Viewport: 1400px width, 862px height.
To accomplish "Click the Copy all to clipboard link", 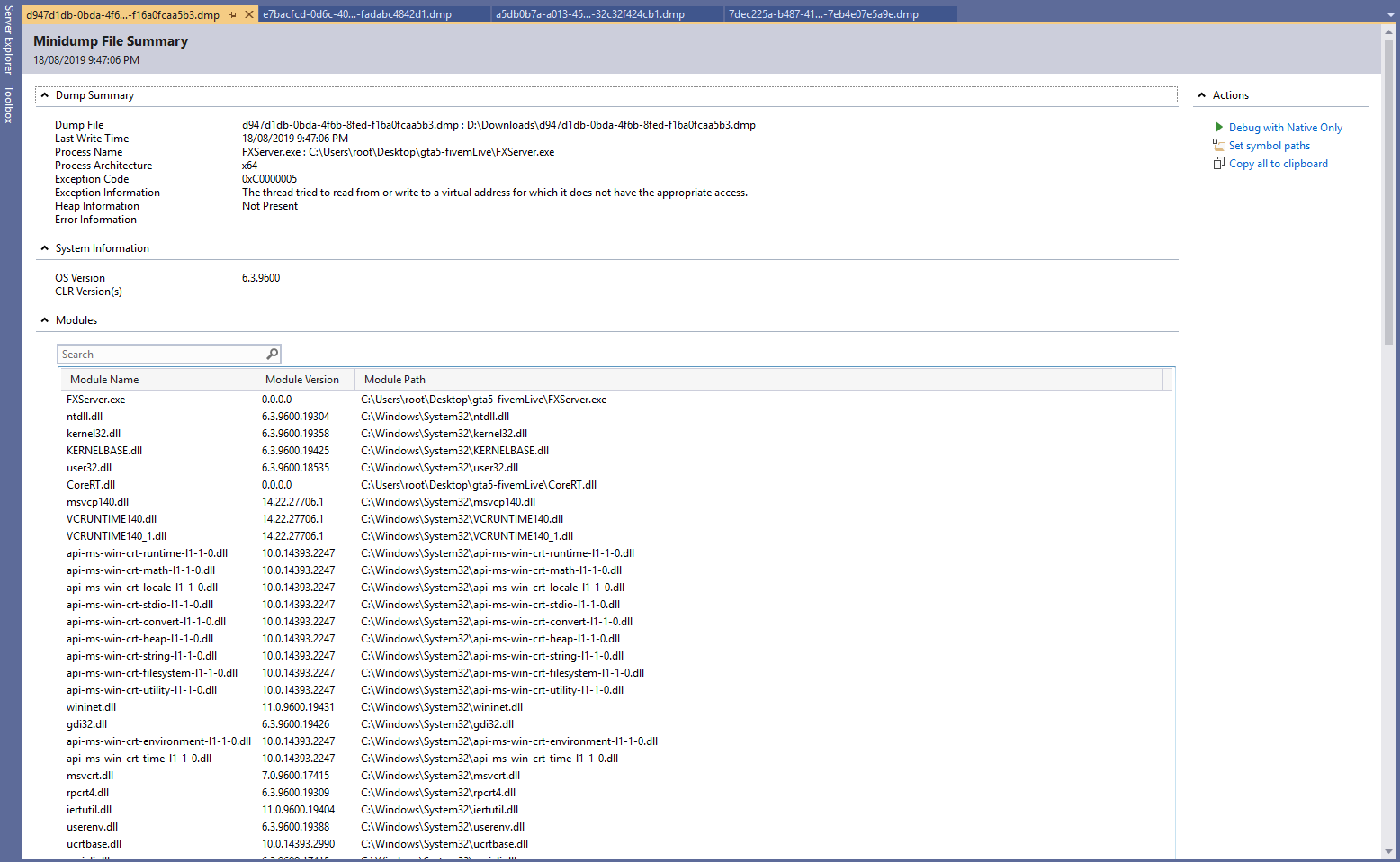I will [x=1279, y=163].
